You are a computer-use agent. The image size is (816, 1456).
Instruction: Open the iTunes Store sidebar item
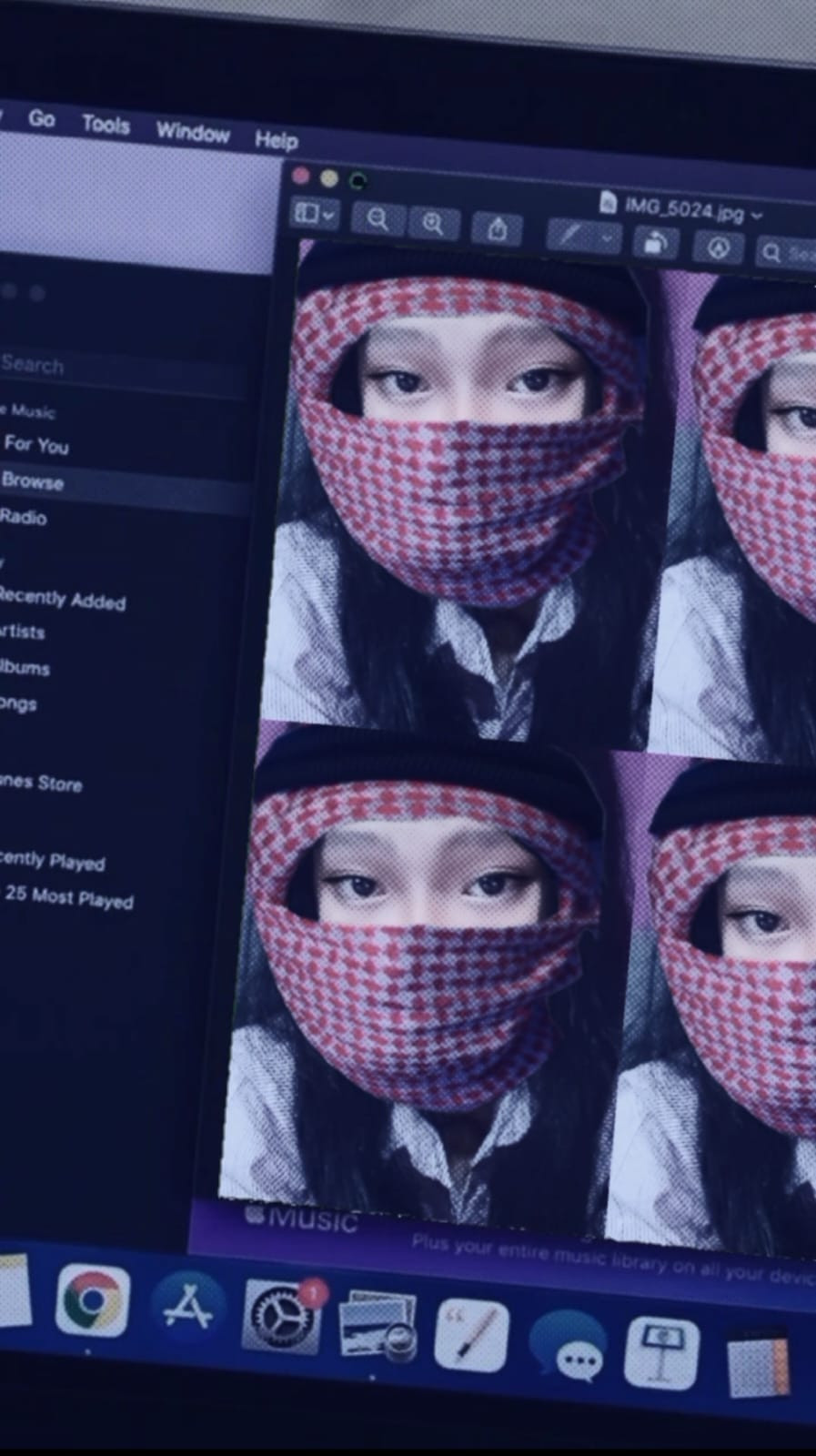(41, 783)
